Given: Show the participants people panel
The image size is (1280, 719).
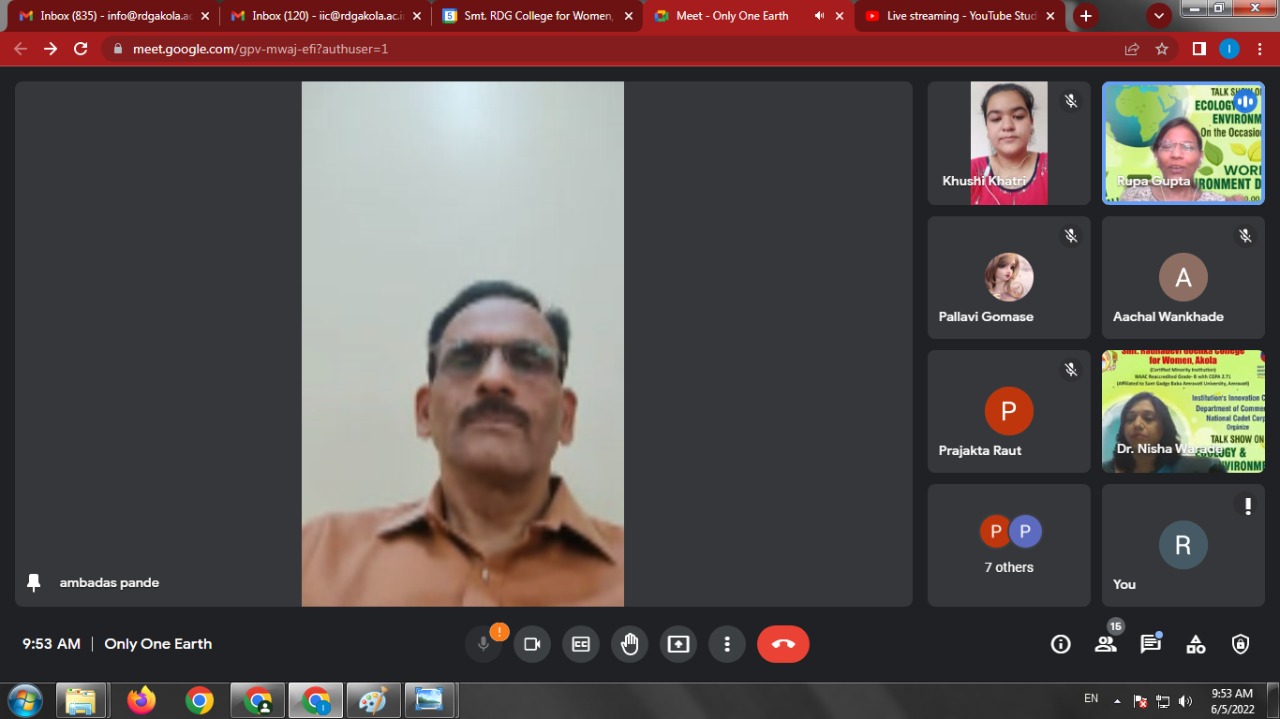Looking at the screenshot, I should point(1105,644).
